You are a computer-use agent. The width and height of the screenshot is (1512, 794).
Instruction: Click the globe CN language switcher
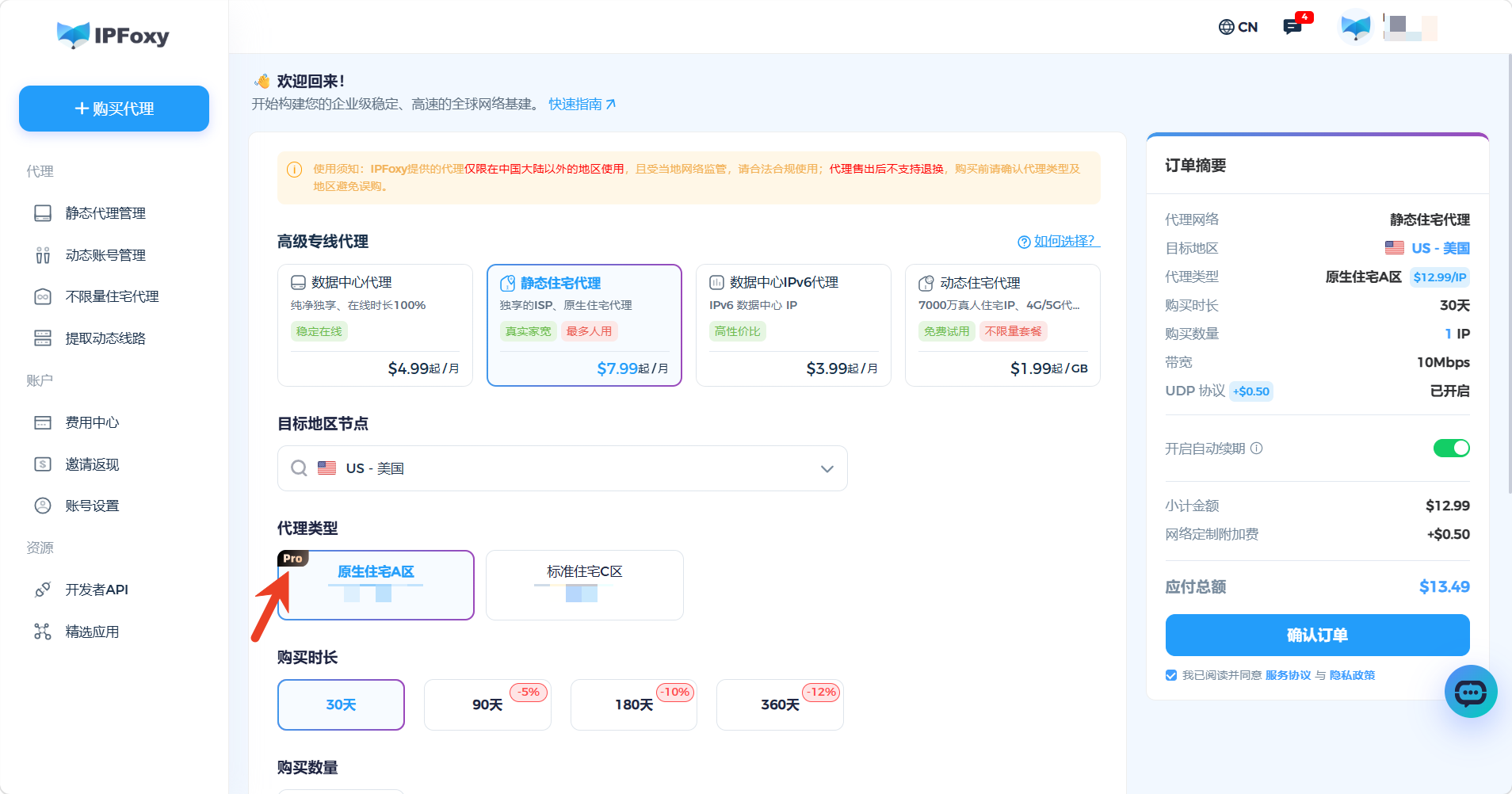pyautogui.click(x=1238, y=27)
